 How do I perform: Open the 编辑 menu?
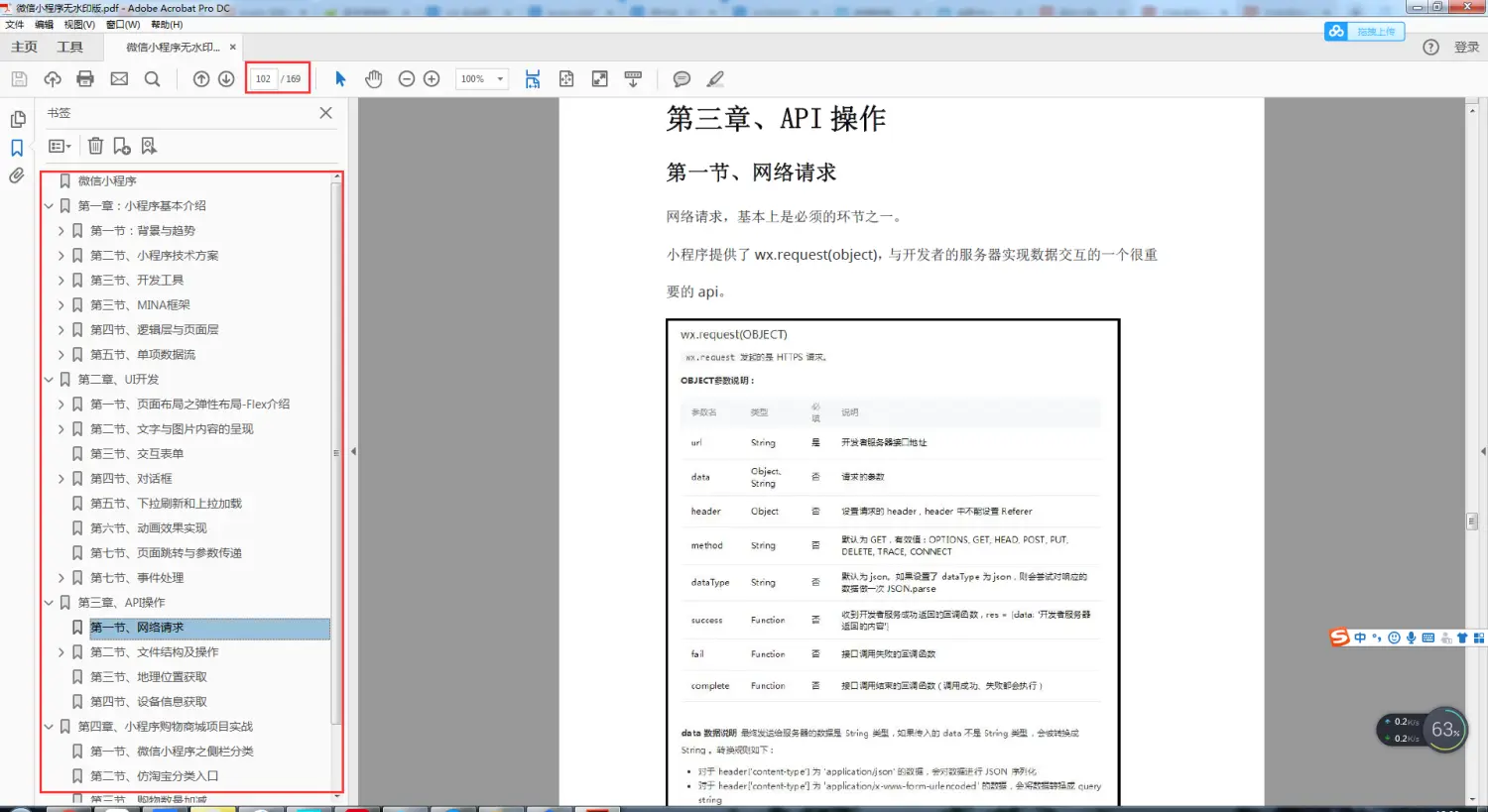(x=45, y=25)
